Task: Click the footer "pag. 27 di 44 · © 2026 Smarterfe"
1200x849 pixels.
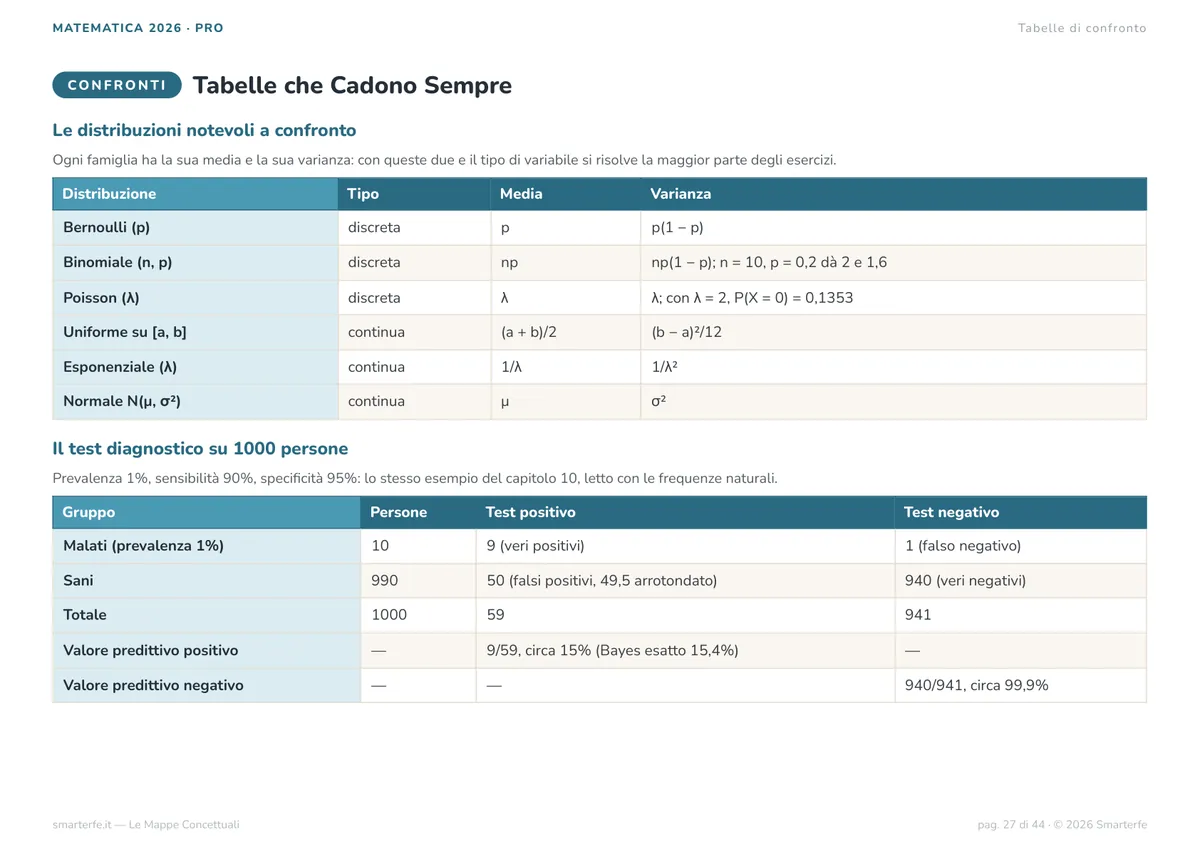Action: (1062, 825)
